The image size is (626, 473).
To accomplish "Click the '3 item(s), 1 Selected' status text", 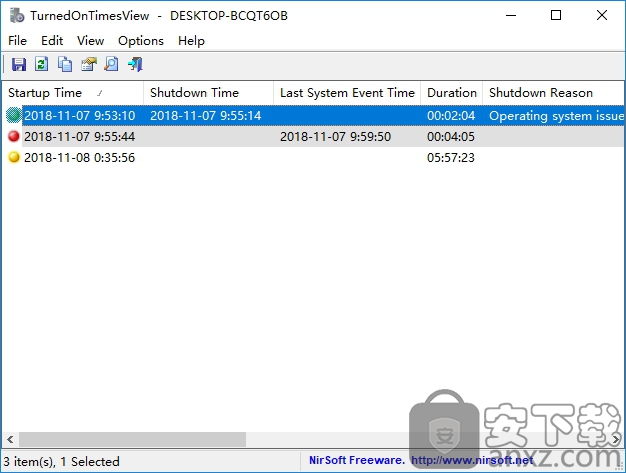I will [61, 461].
